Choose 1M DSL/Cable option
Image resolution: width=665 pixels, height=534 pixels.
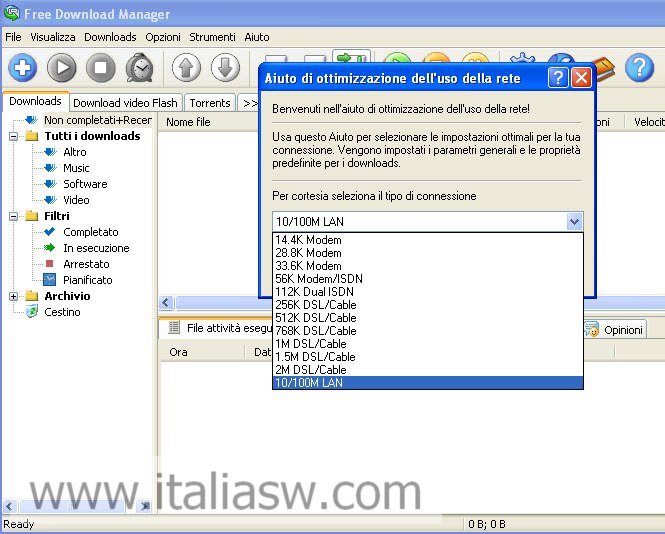(428, 344)
